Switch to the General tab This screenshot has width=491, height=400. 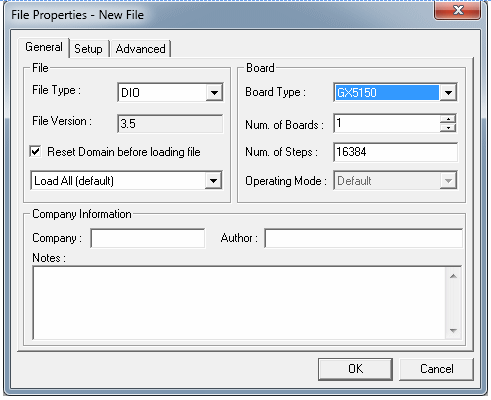click(44, 47)
